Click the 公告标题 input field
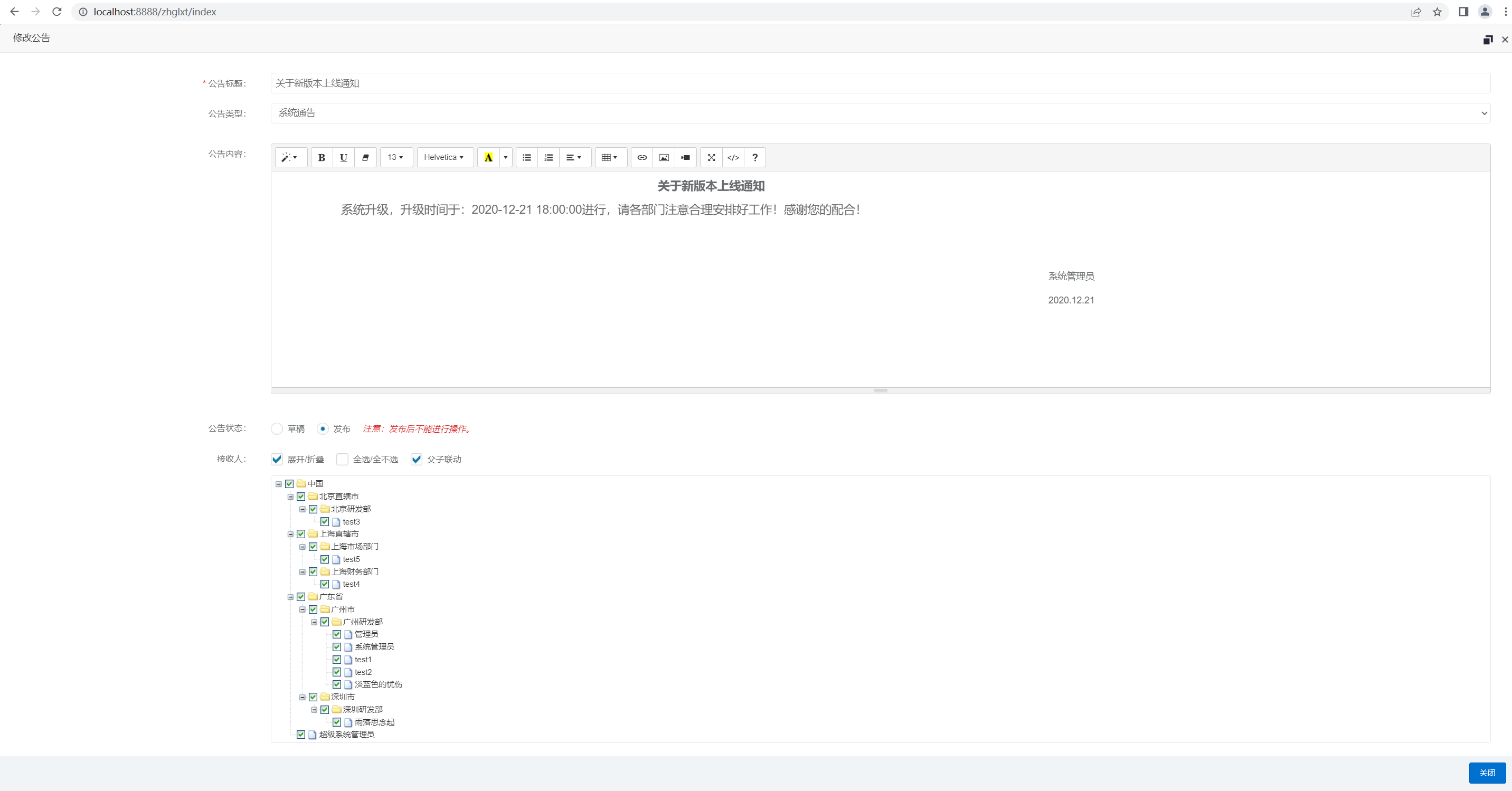The width and height of the screenshot is (1512, 791). pos(880,83)
